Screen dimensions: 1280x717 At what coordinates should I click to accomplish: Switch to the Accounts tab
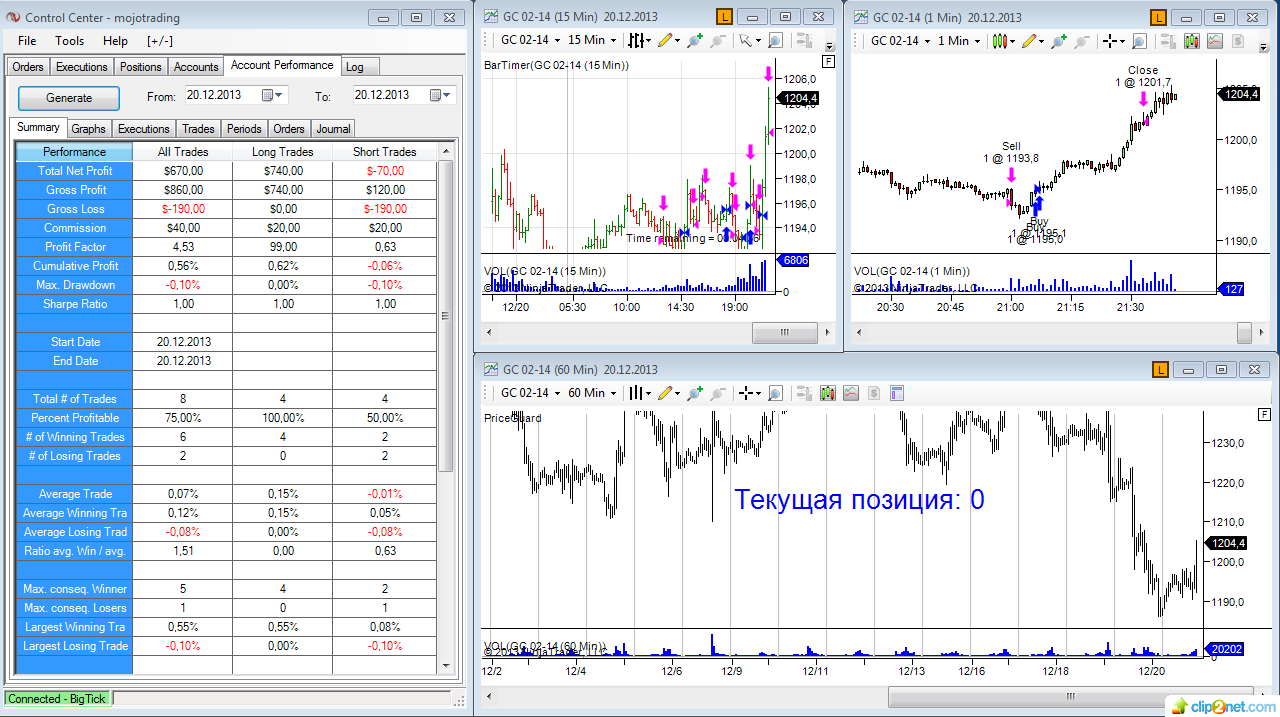[196, 67]
